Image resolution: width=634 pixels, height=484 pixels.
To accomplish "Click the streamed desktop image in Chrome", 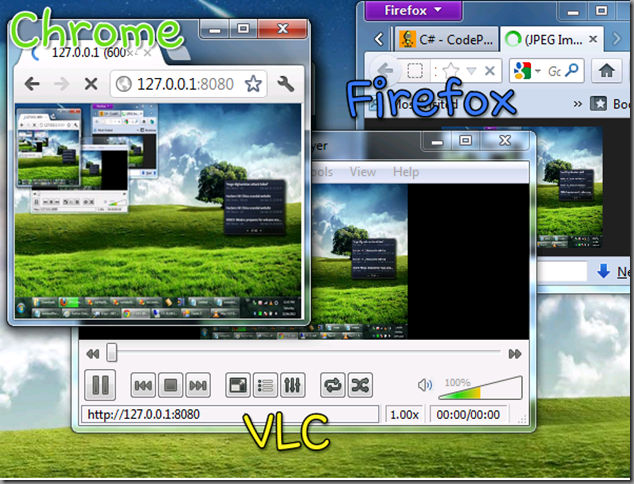I will point(158,211).
